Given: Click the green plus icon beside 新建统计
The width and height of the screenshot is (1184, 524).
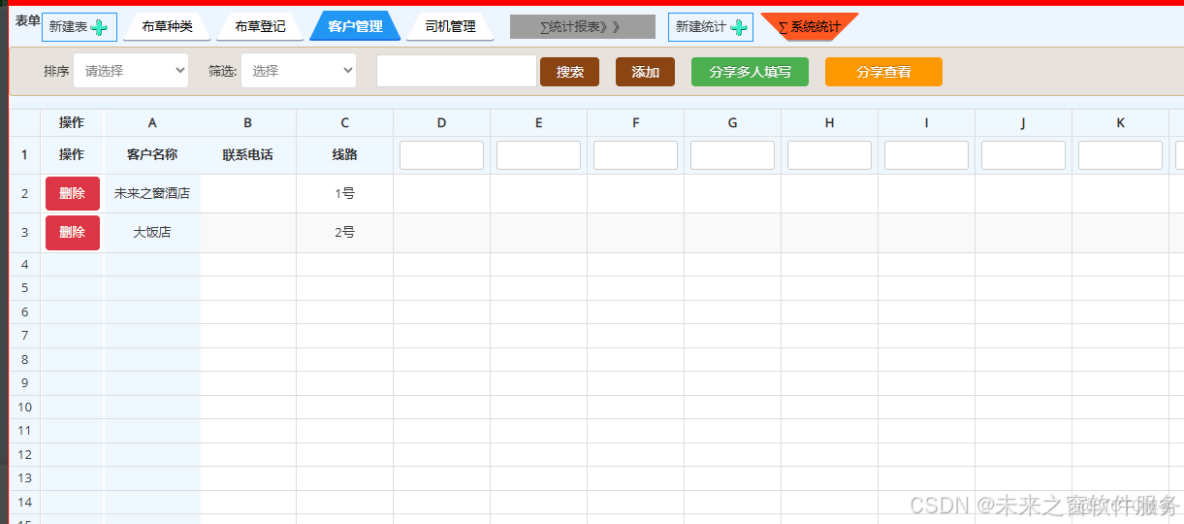Looking at the screenshot, I should click(738, 27).
